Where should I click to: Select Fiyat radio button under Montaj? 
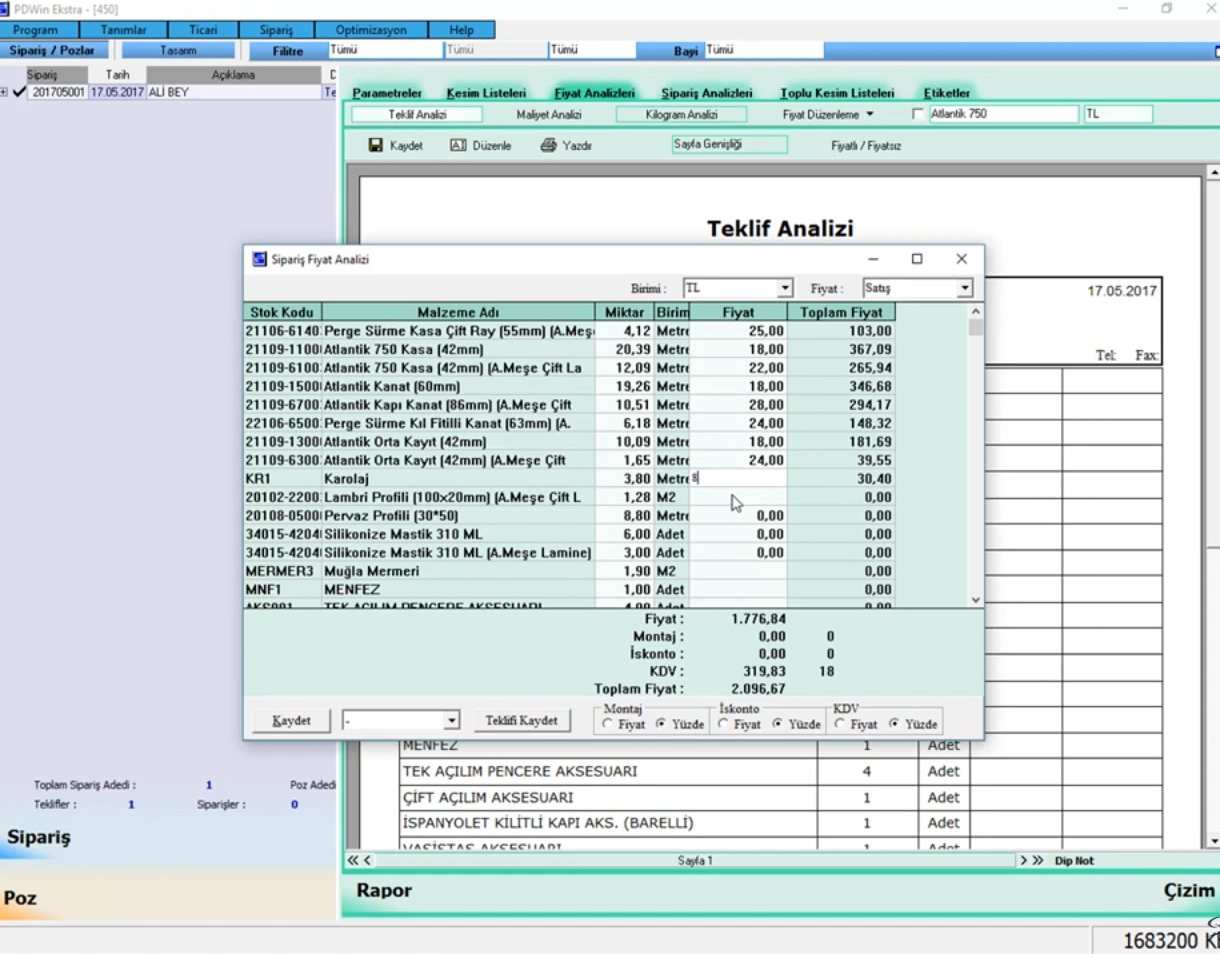[608, 724]
